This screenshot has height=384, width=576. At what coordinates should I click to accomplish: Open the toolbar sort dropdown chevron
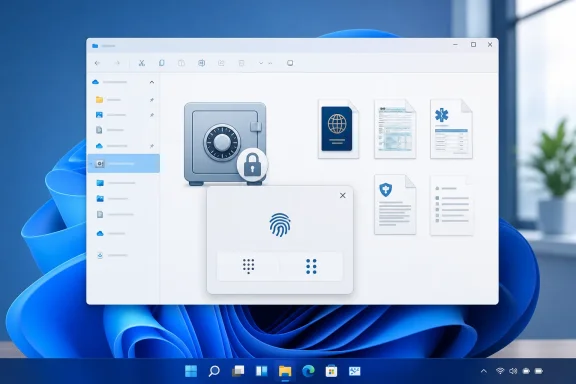click(261, 63)
